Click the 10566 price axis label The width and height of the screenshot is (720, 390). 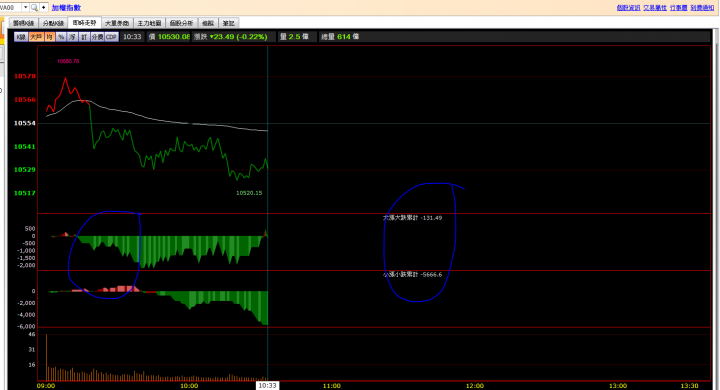tap(24, 100)
